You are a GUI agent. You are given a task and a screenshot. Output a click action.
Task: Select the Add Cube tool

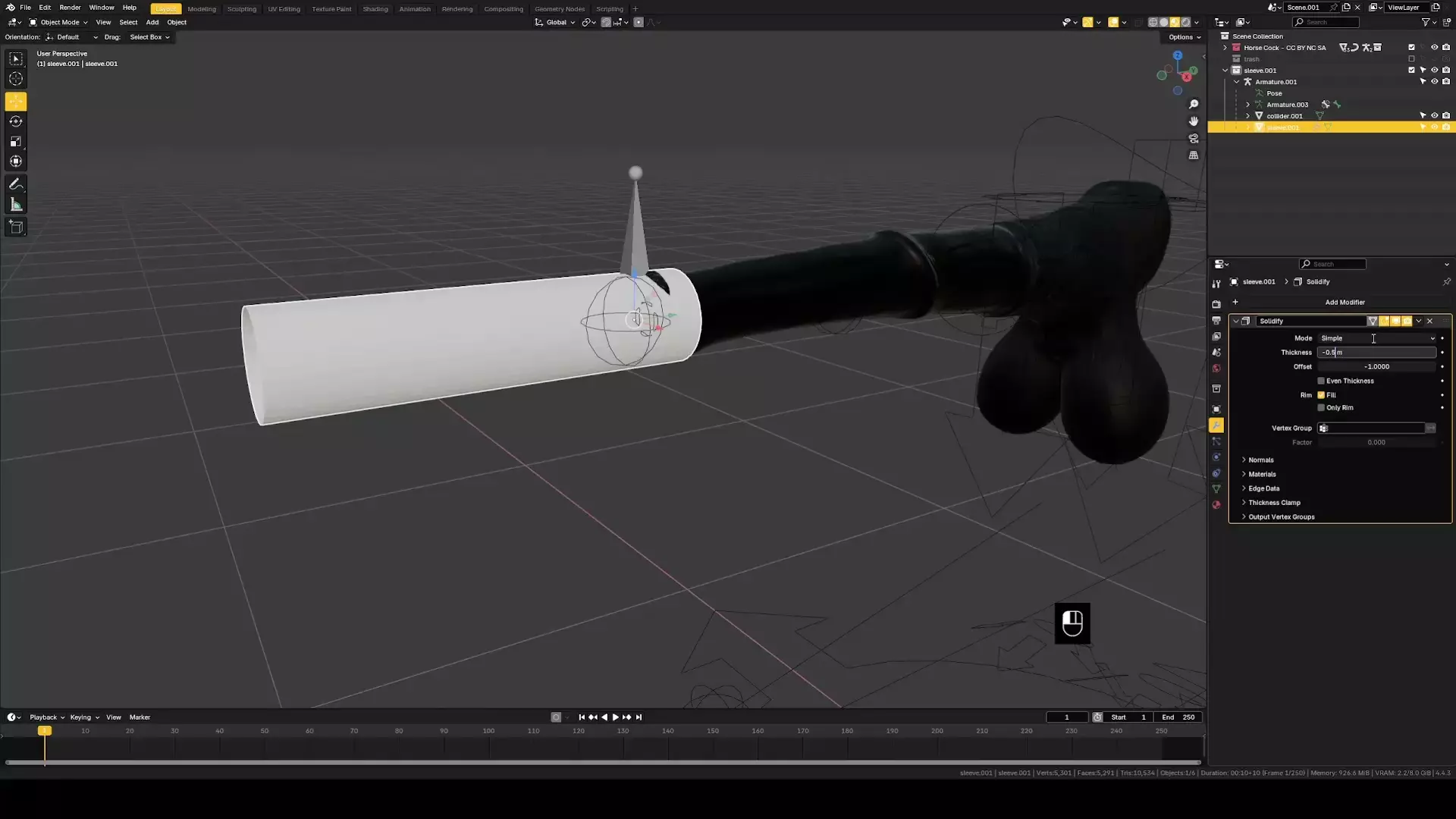15,227
